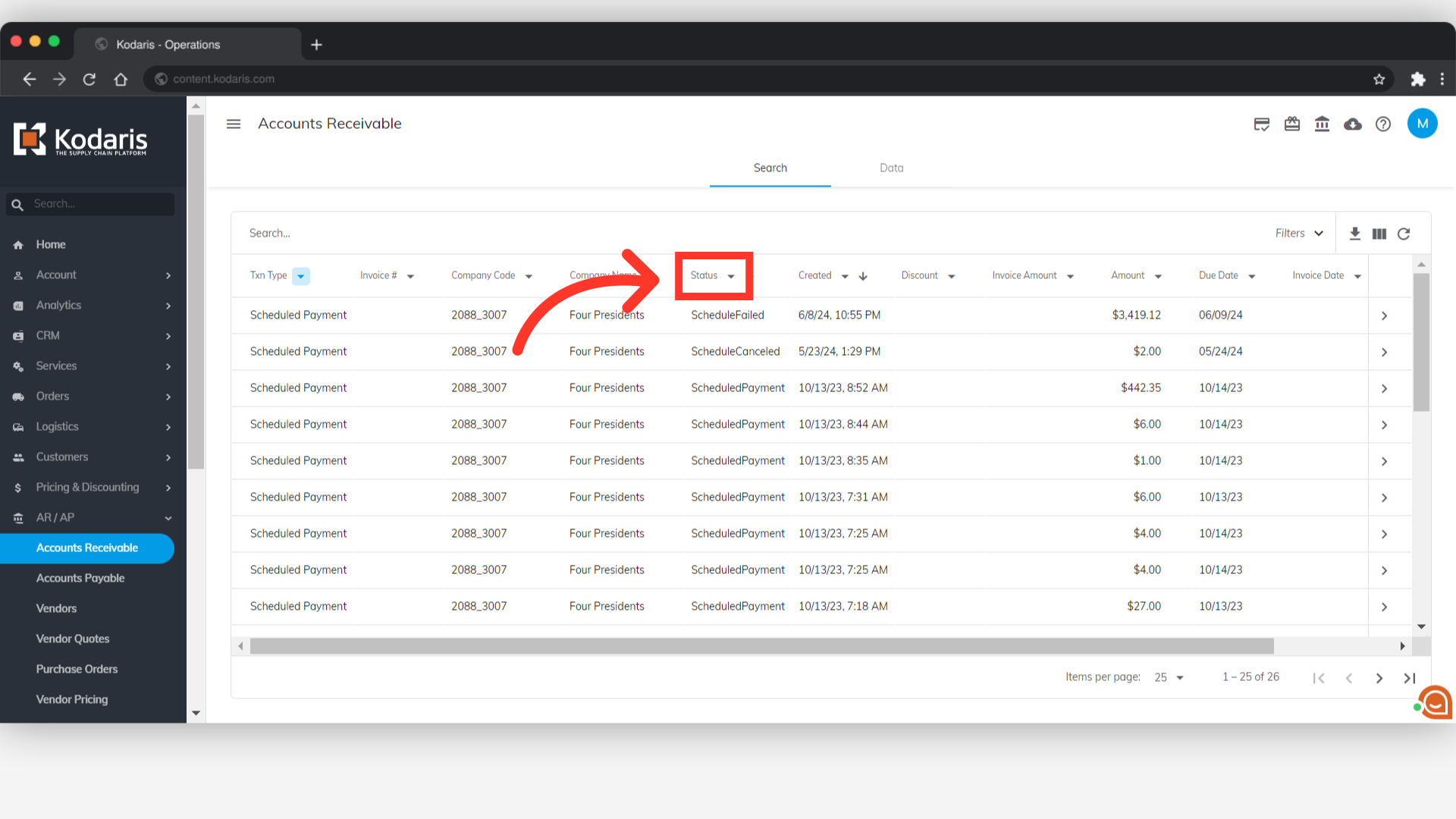
Task: Switch to the Data tab
Action: pos(891,168)
